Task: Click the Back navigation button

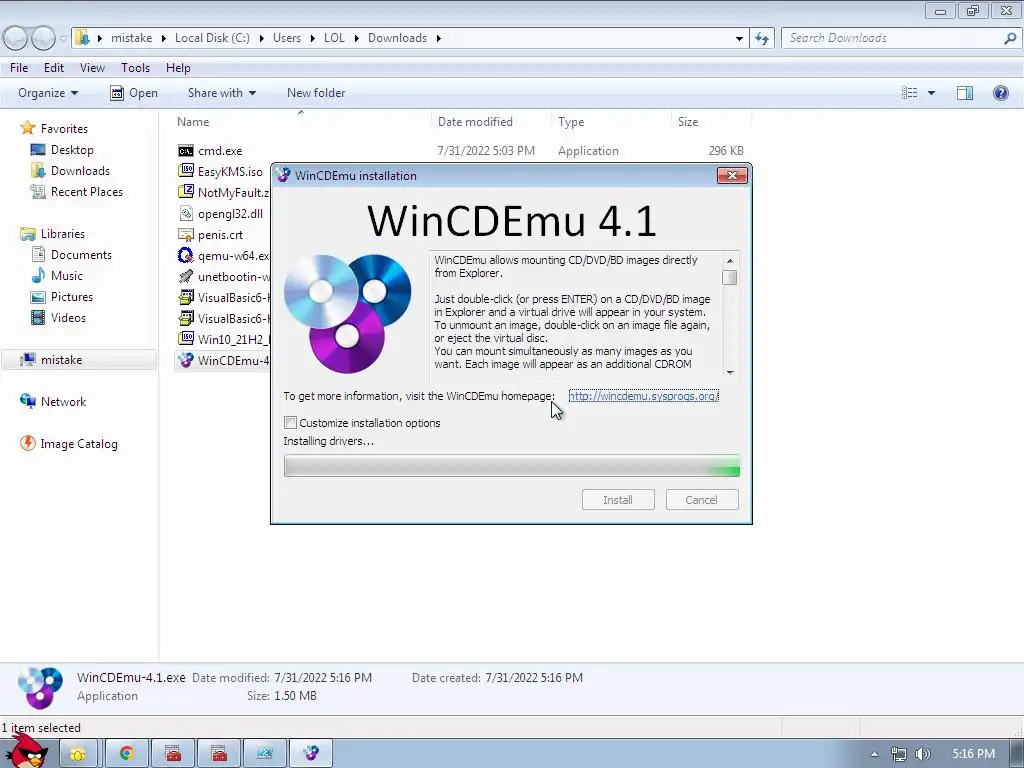Action: tap(16, 38)
